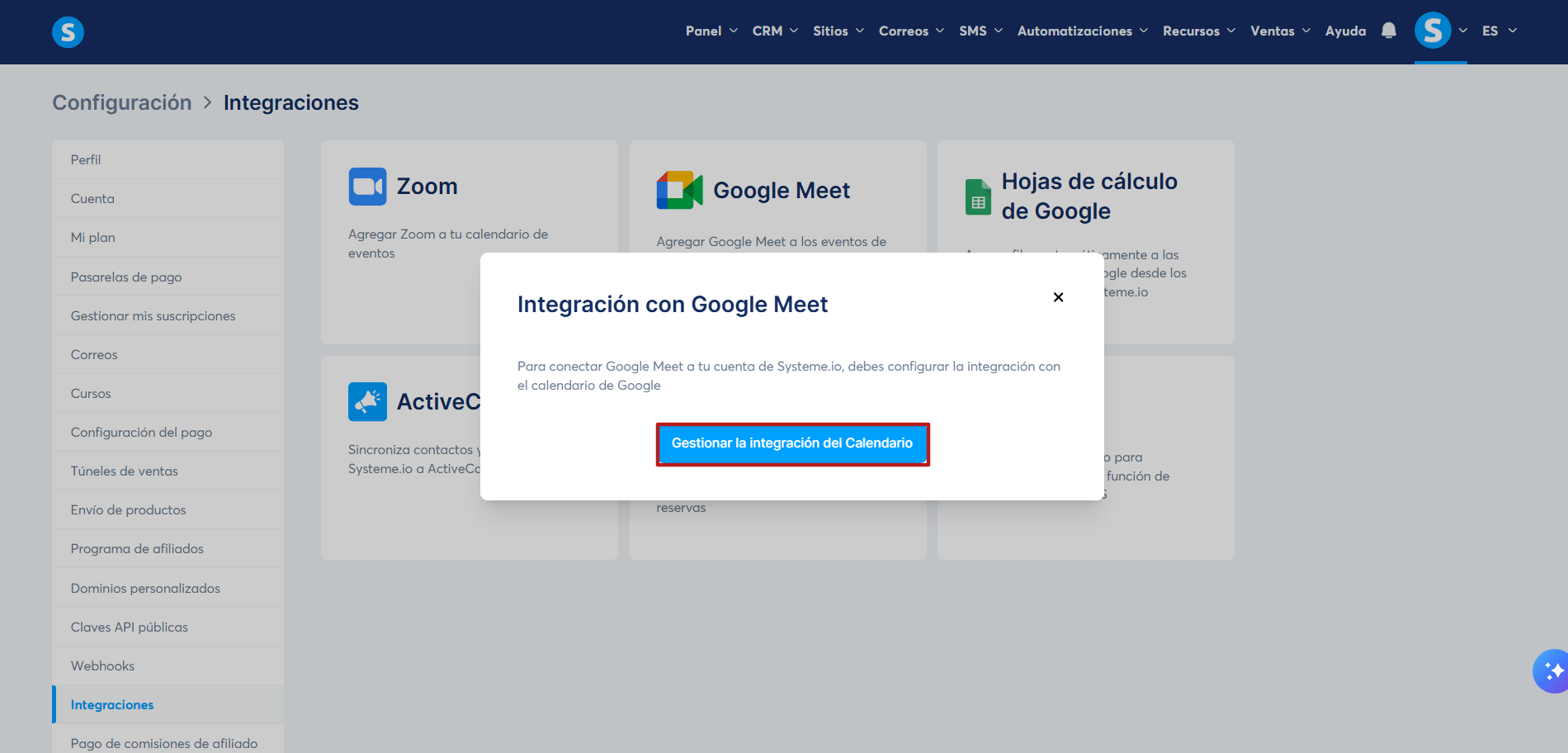Open the notifications bell
Viewport: 1568px width, 753px height.
click(1389, 31)
